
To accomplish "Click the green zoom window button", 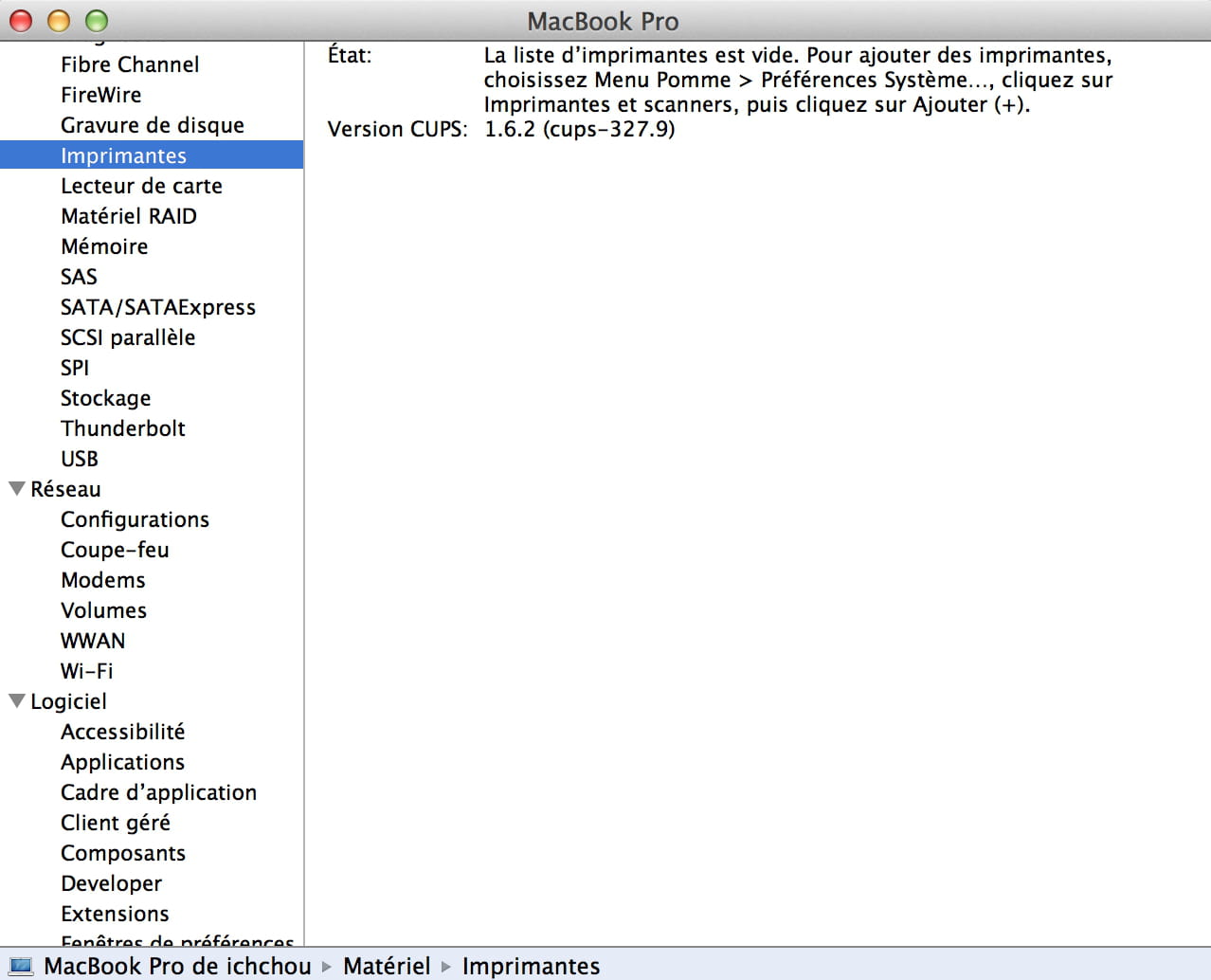I will (97, 21).
